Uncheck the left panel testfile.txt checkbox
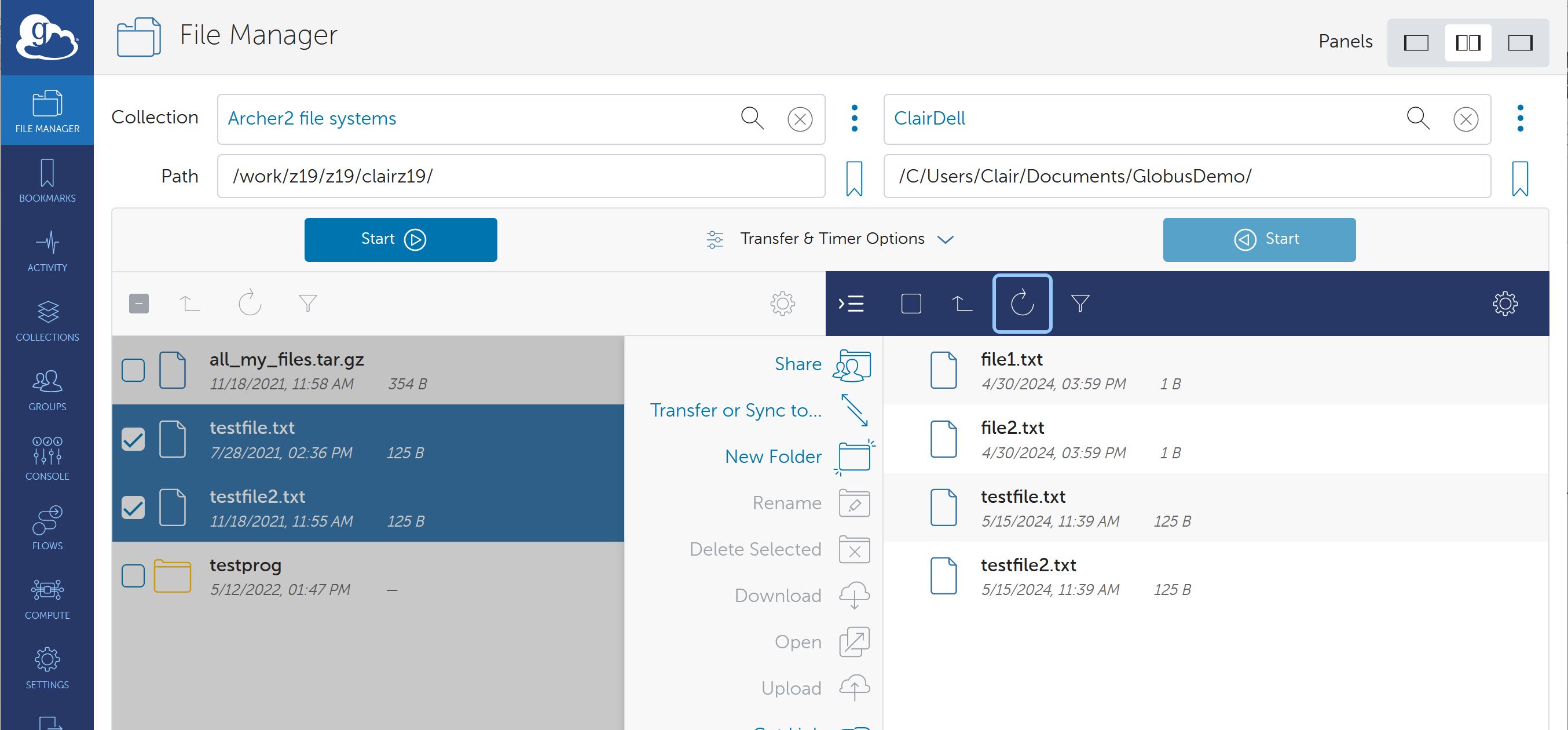This screenshot has width=1568, height=730. (133, 439)
